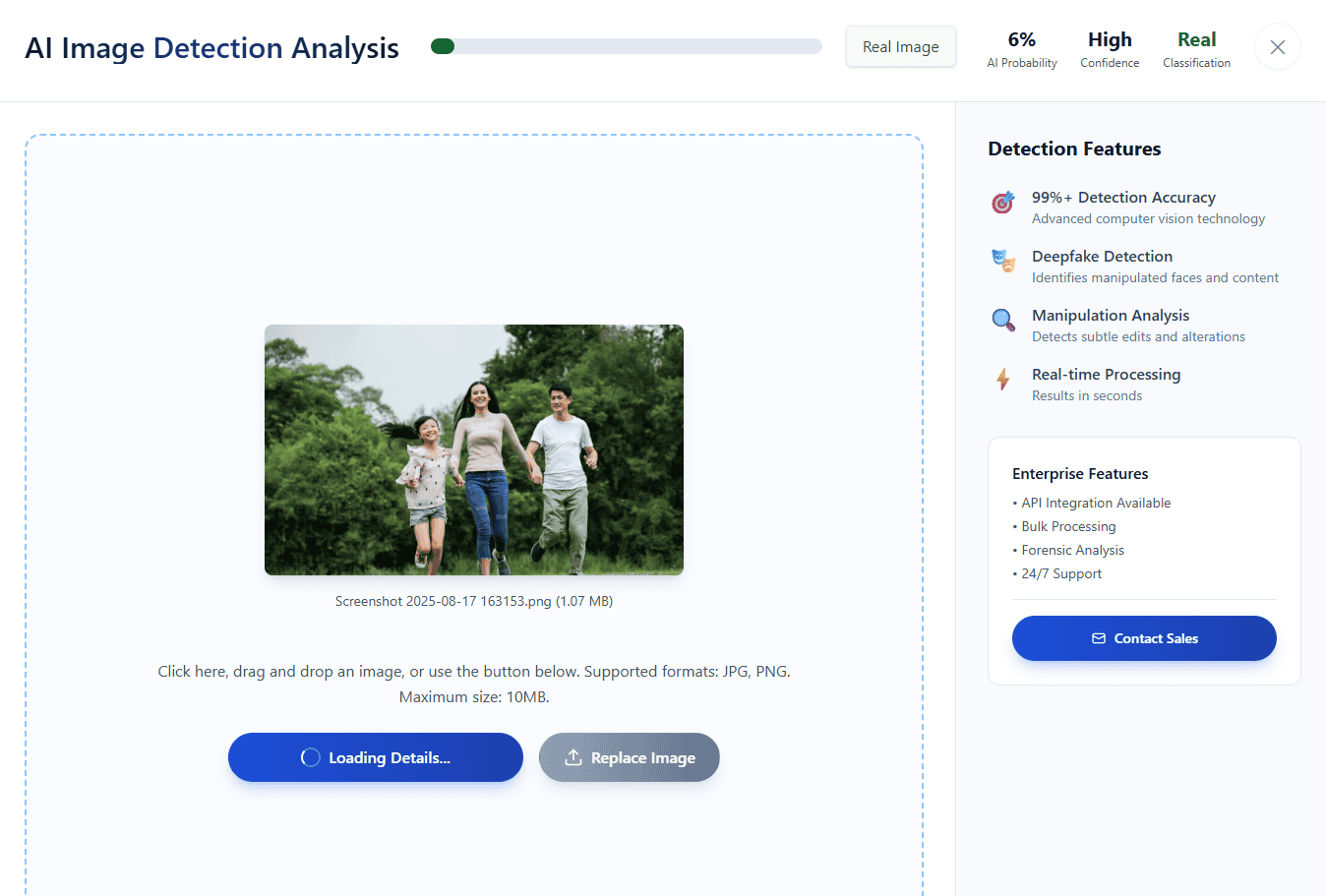The width and height of the screenshot is (1326, 896).
Task: Close the analysis panel with the X
Action: pos(1277,47)
